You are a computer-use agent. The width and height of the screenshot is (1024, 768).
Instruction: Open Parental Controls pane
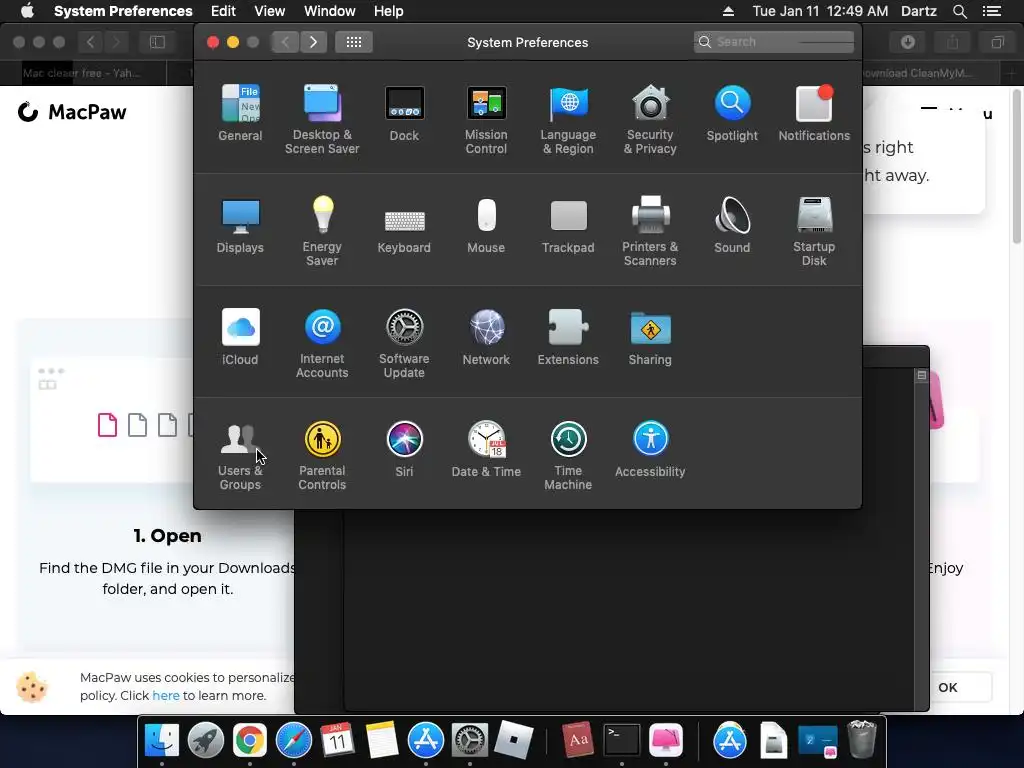pos(322,456)
